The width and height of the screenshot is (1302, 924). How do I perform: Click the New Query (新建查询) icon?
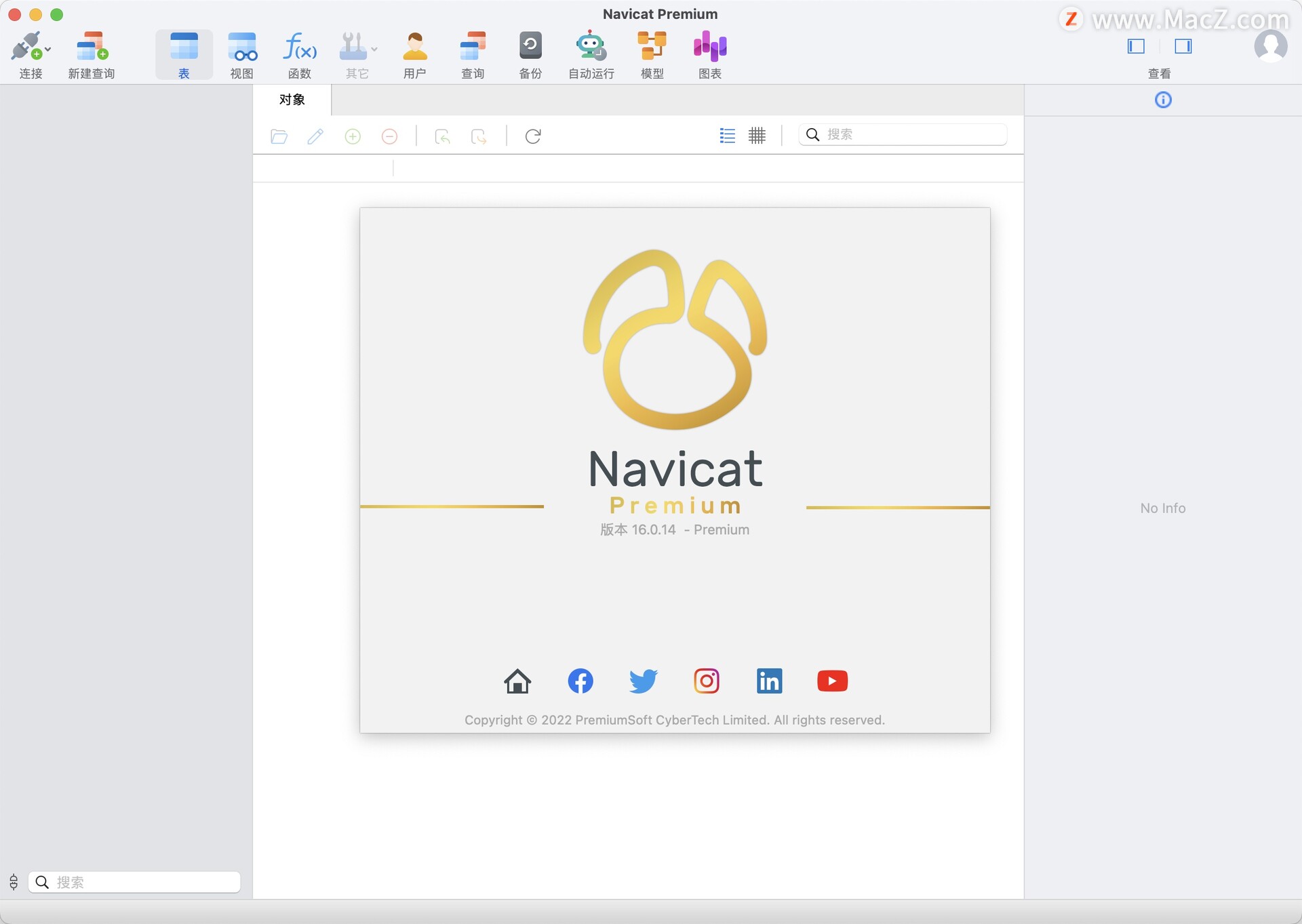pos(92,46)
